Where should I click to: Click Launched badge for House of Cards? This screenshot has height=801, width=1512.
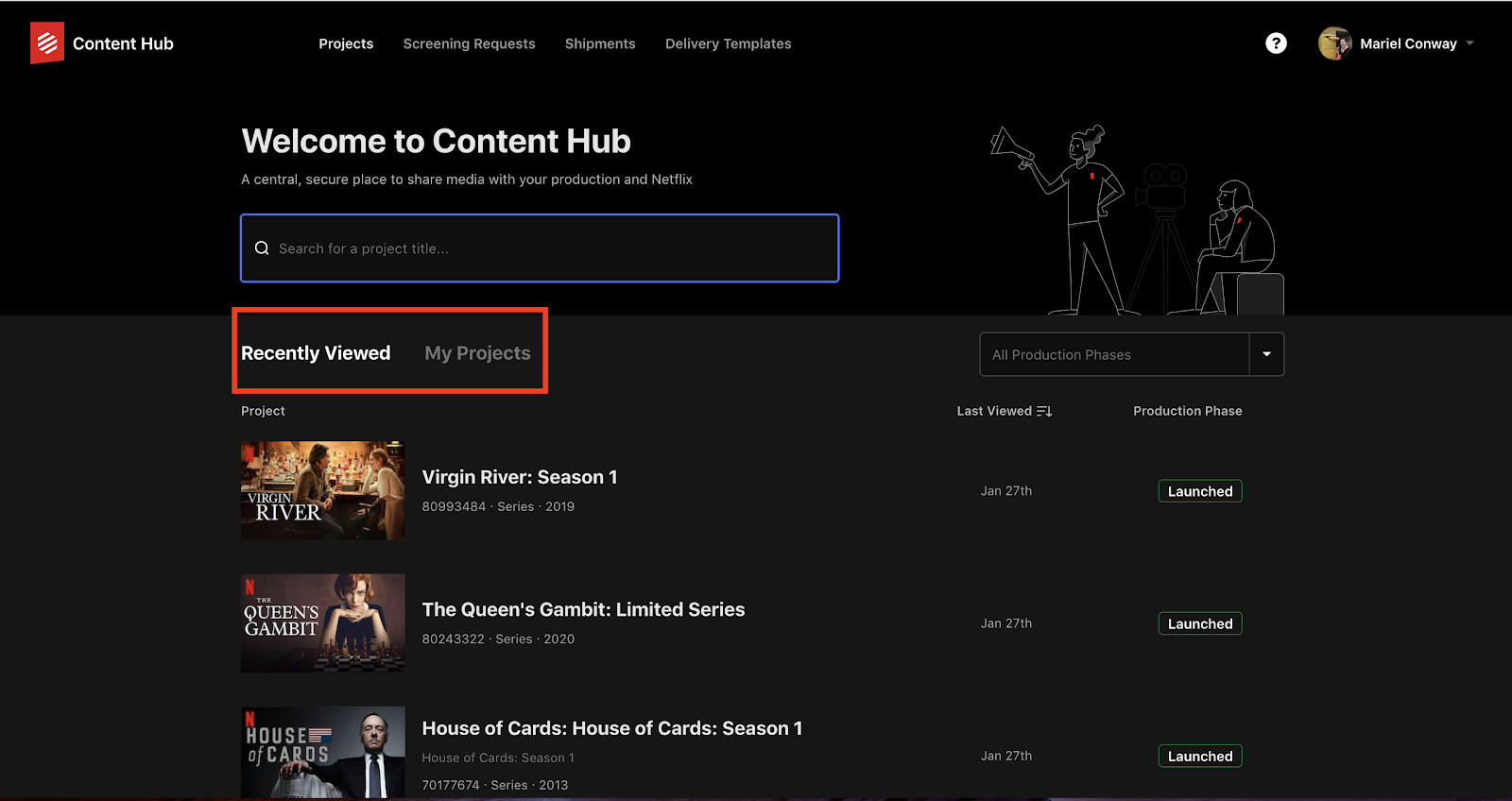point(1200,756)
